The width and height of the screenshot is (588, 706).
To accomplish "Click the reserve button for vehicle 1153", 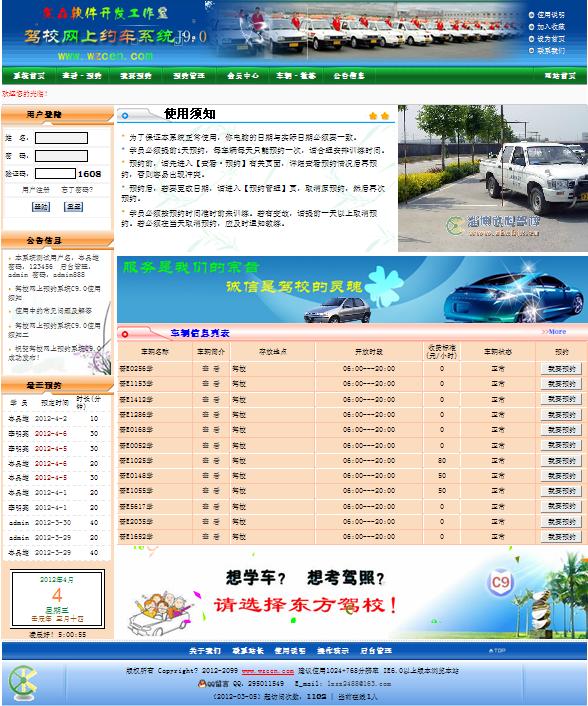I will point(561,384).
